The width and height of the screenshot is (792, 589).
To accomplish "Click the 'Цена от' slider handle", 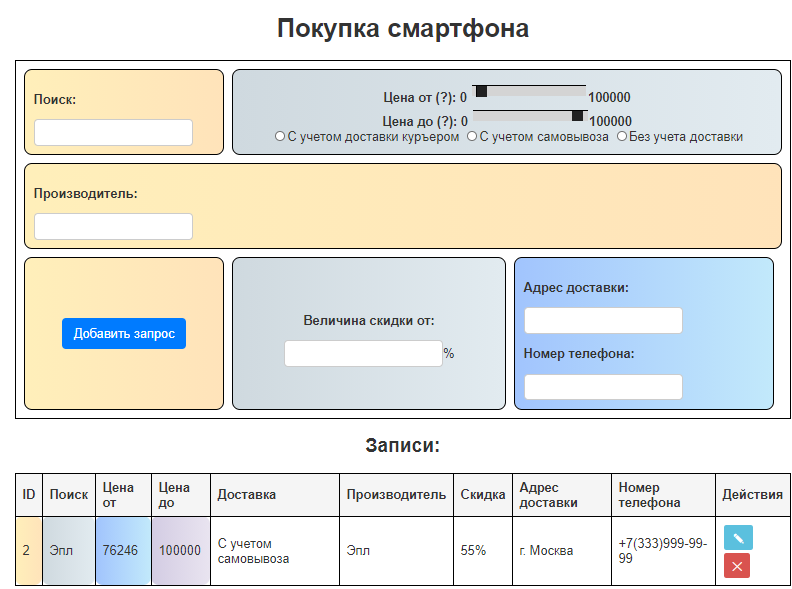I will [x=481, y=92].
